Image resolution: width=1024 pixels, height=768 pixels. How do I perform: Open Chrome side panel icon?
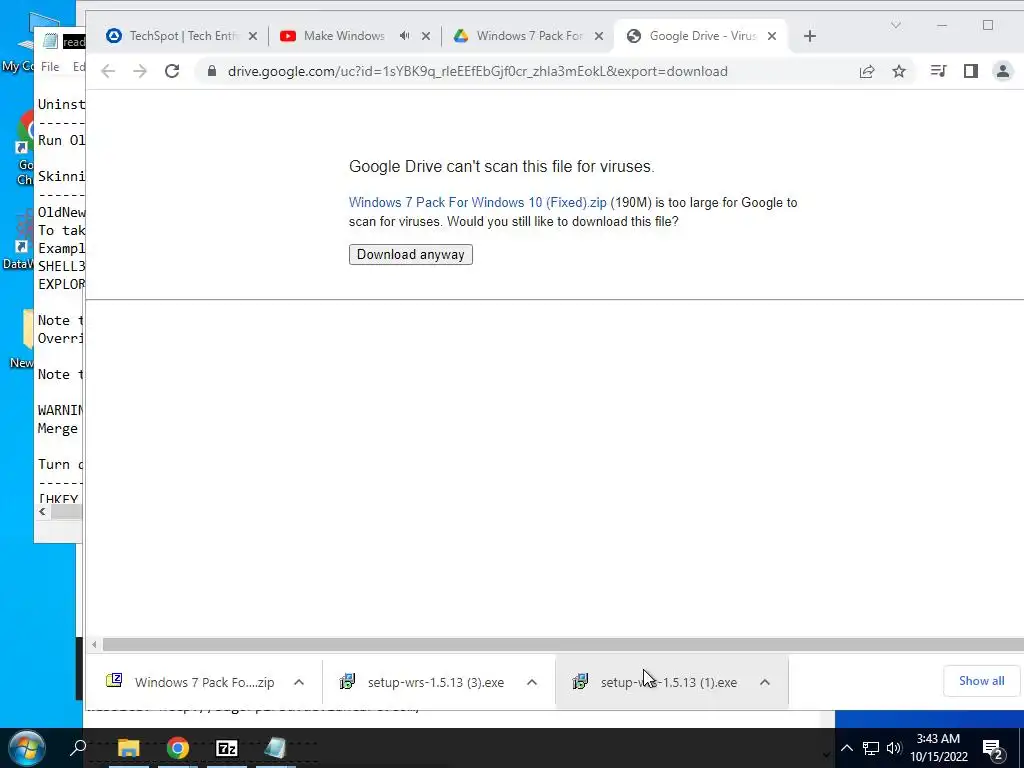[970, 71]
